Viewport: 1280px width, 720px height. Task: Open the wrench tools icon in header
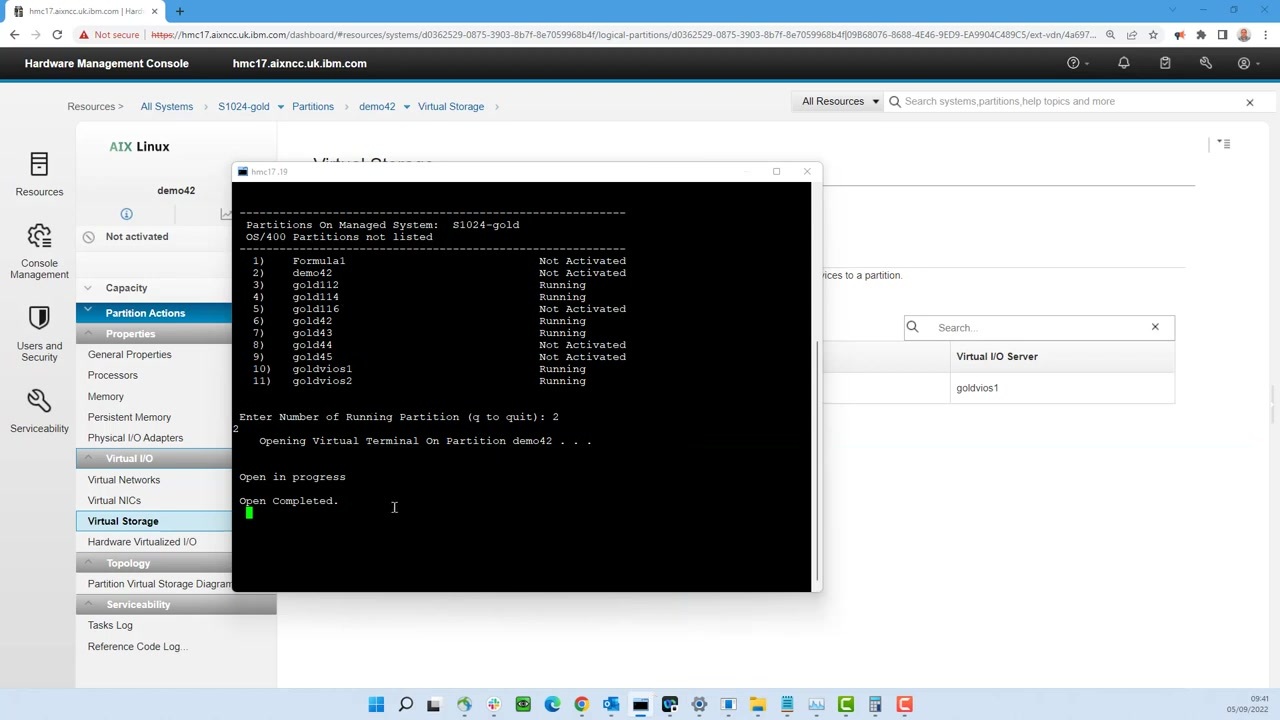[x=1206, y=63]
